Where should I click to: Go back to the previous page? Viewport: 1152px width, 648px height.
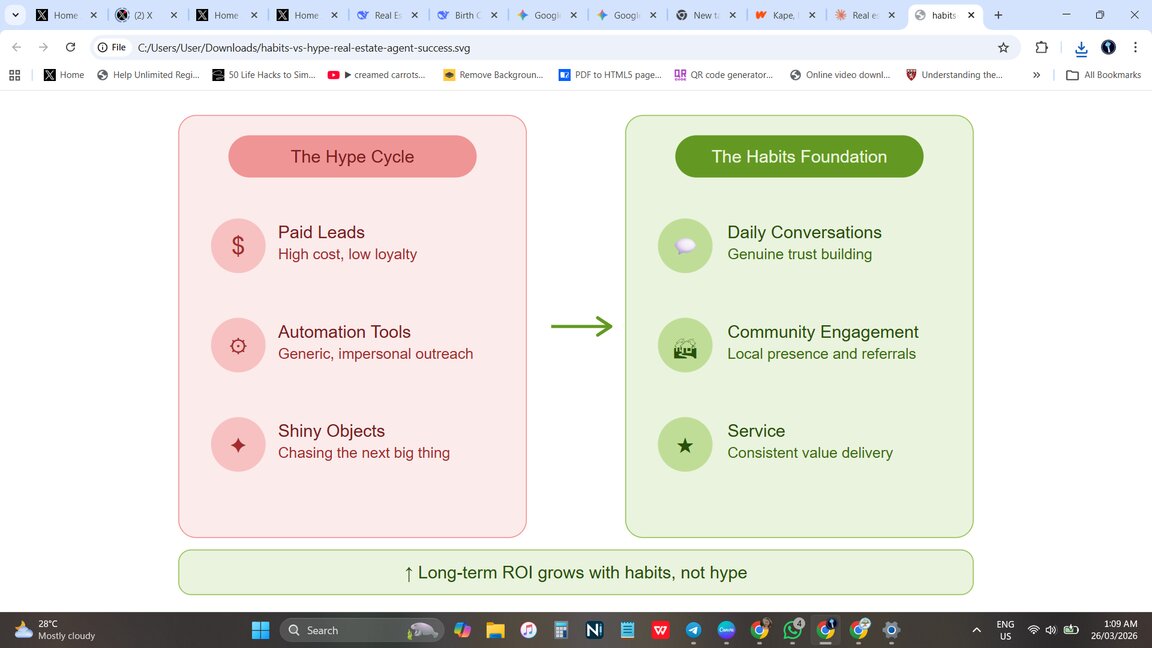click(16, 47)
